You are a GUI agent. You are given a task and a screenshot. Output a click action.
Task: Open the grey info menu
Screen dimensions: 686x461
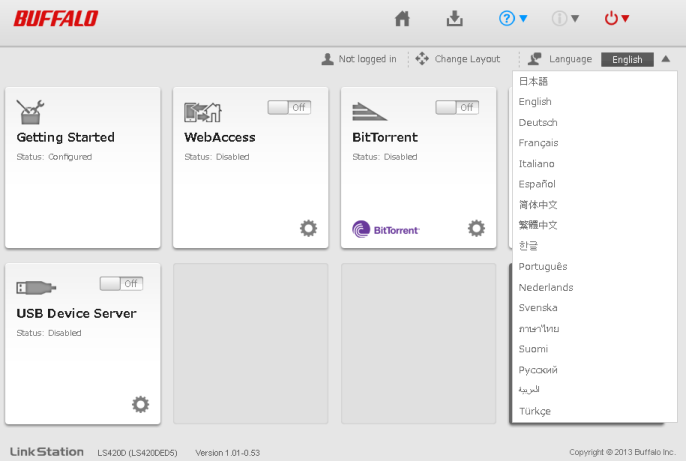[x=565, y=18]
